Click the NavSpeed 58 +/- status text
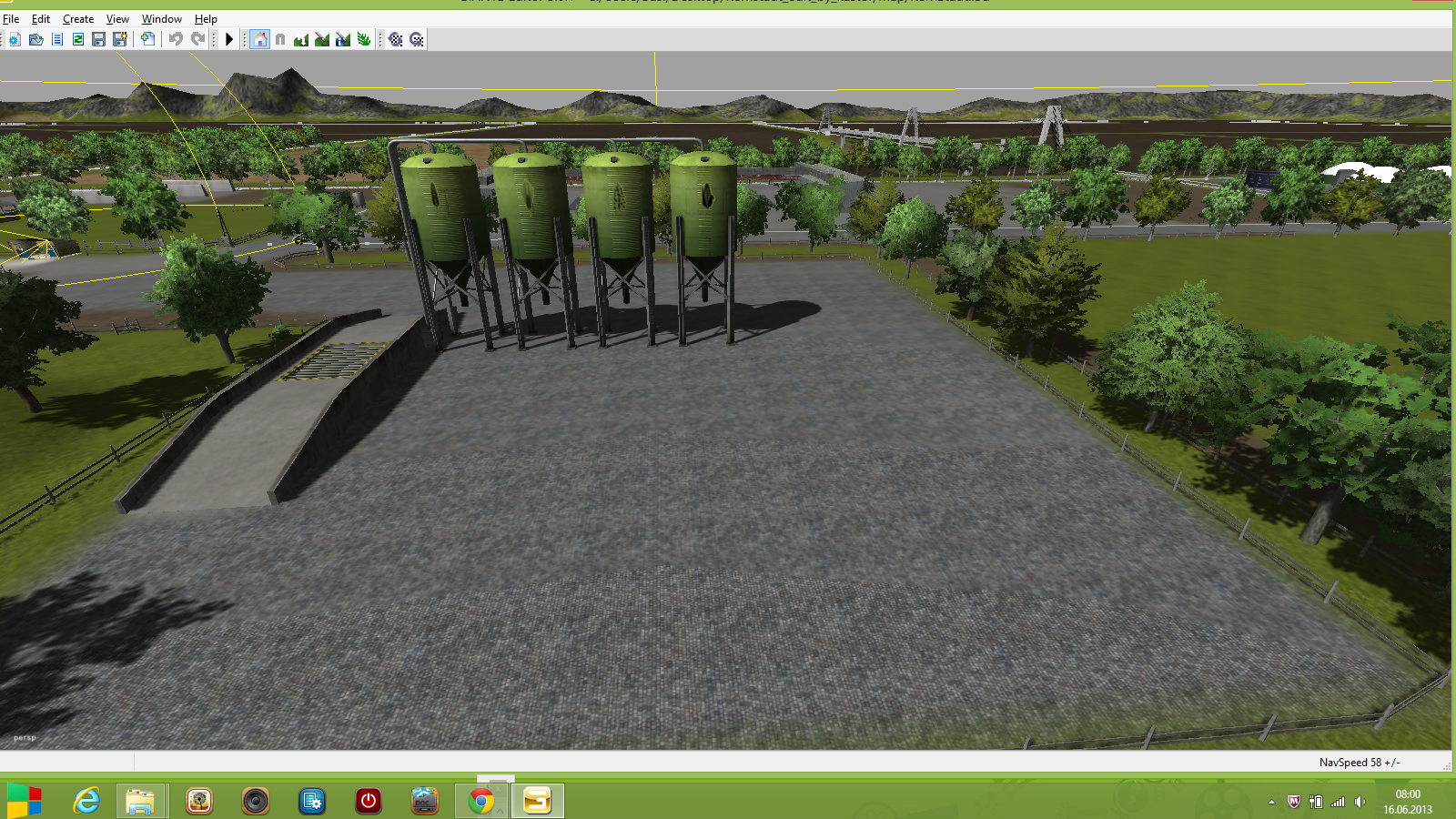Image resolution: width=1456 pixels, height=819 pixels. point(1360,763)
